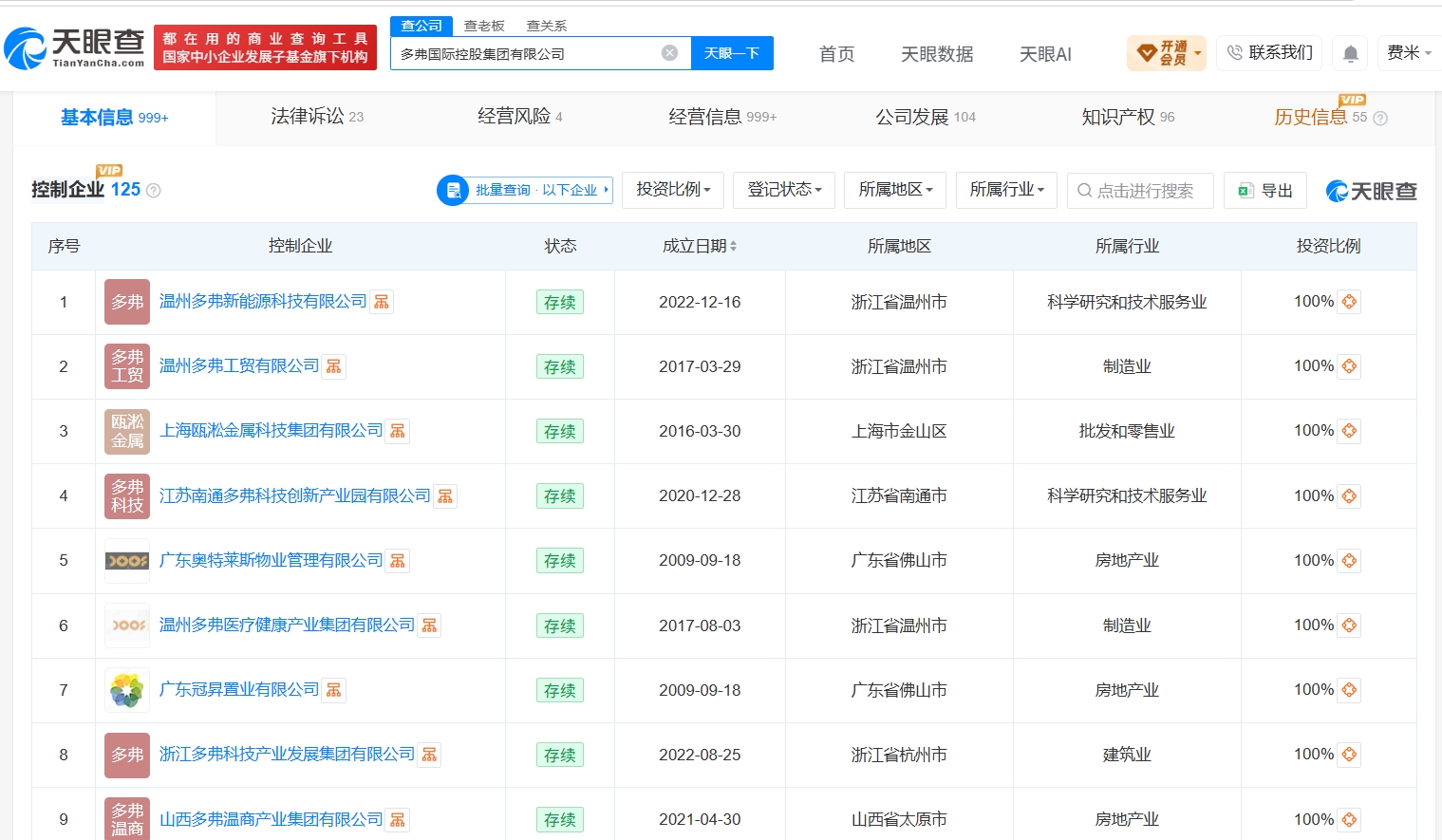
Task: Select 查老板 search mode
Action: 484,26
